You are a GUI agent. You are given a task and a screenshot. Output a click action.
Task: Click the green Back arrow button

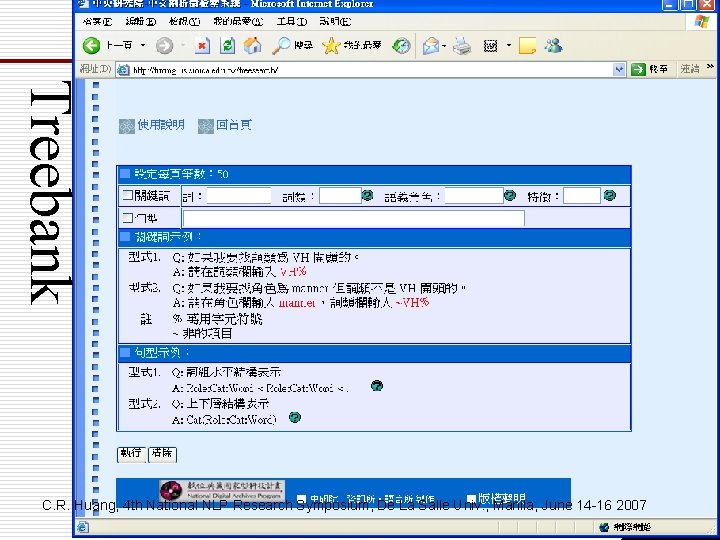click(x=91, y=45)
